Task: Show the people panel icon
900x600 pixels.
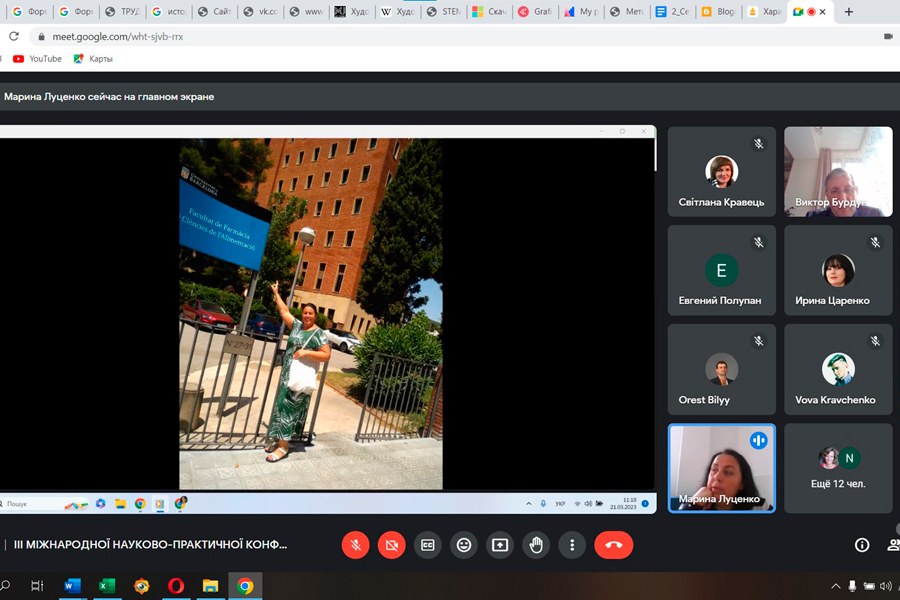Action: pos(893,545)
